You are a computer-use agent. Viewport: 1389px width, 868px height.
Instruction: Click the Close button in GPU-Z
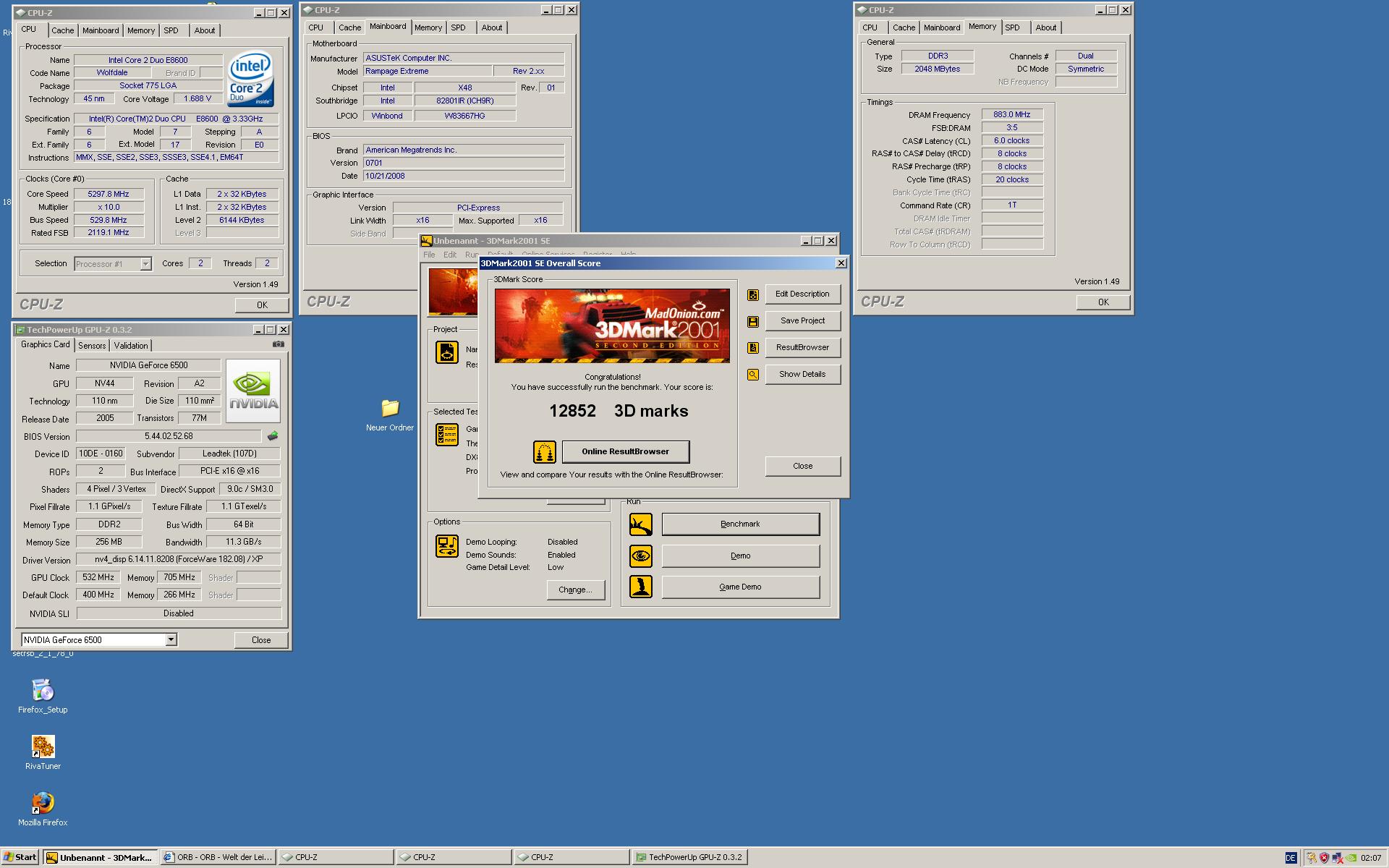coord(261,640)
